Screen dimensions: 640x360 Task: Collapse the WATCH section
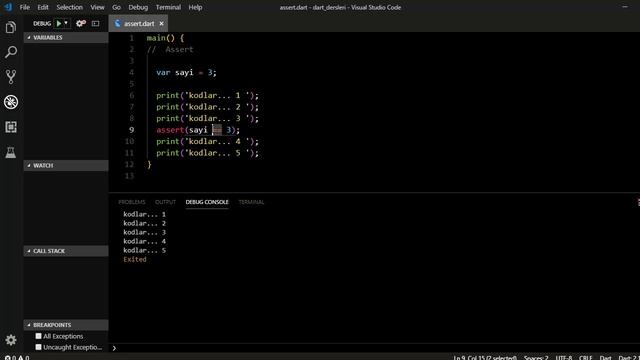tap(66, 165)
